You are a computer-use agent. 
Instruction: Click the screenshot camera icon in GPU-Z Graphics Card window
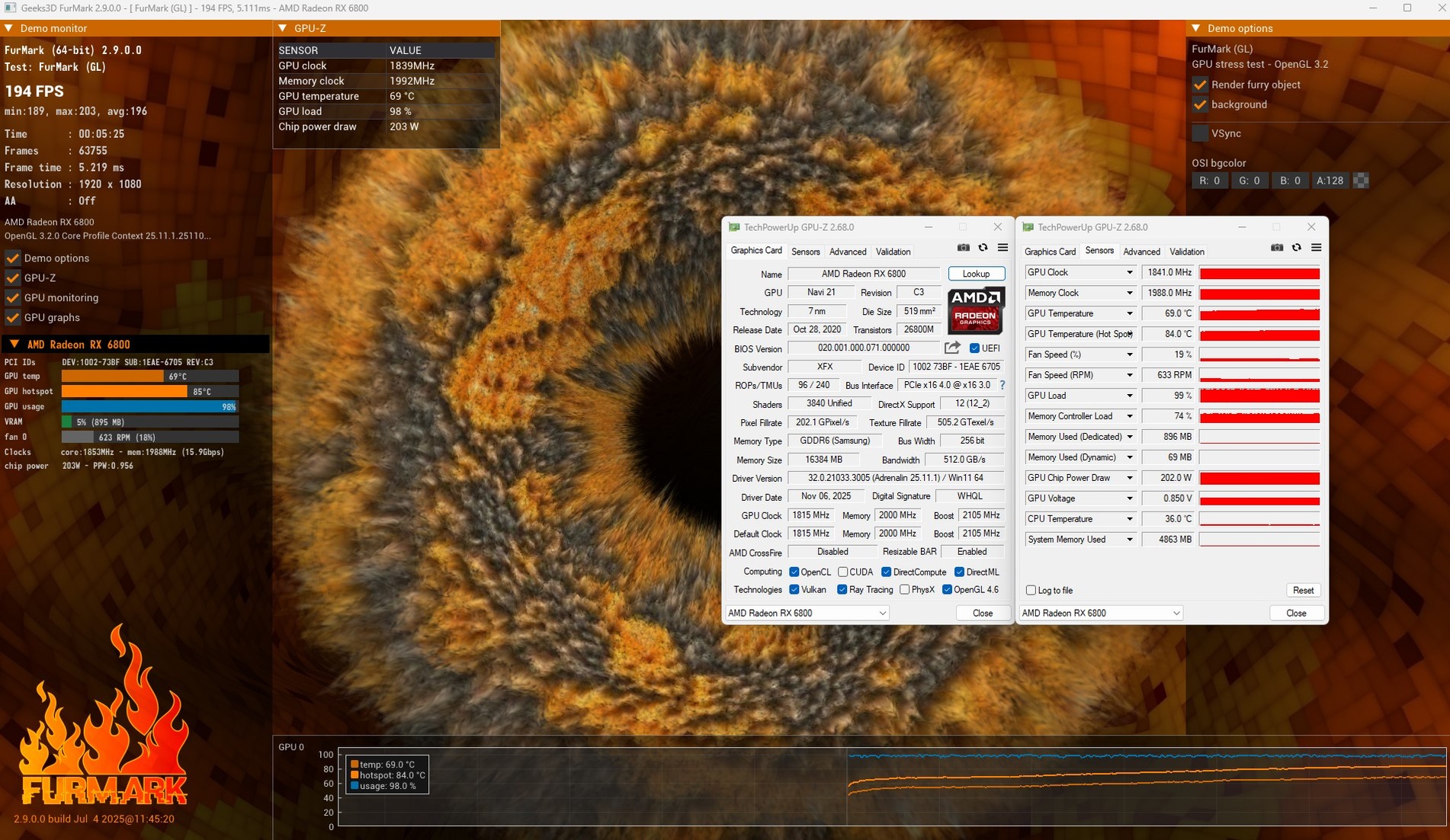coord(964,248)
